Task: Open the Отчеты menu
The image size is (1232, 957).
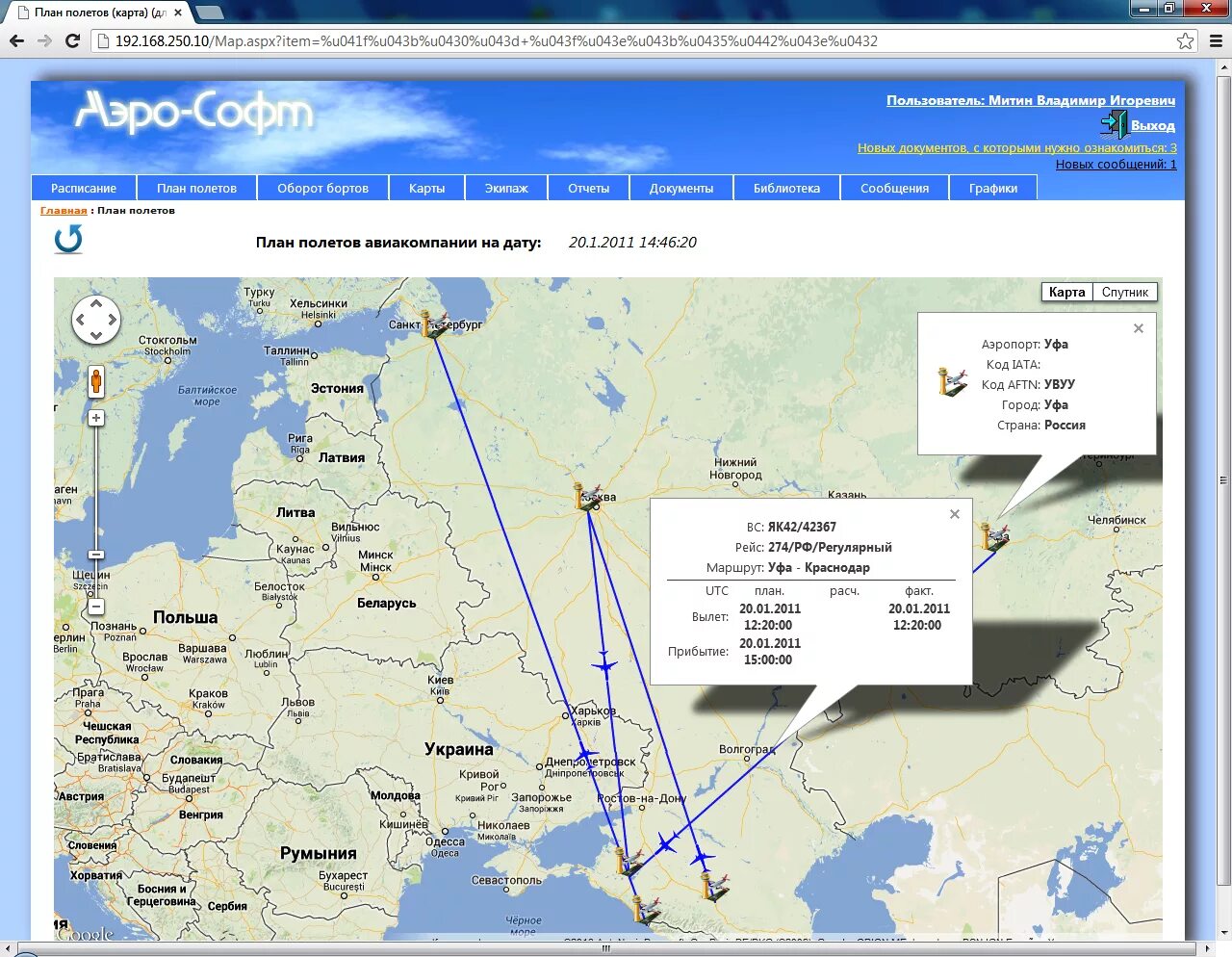Action: 588,188
